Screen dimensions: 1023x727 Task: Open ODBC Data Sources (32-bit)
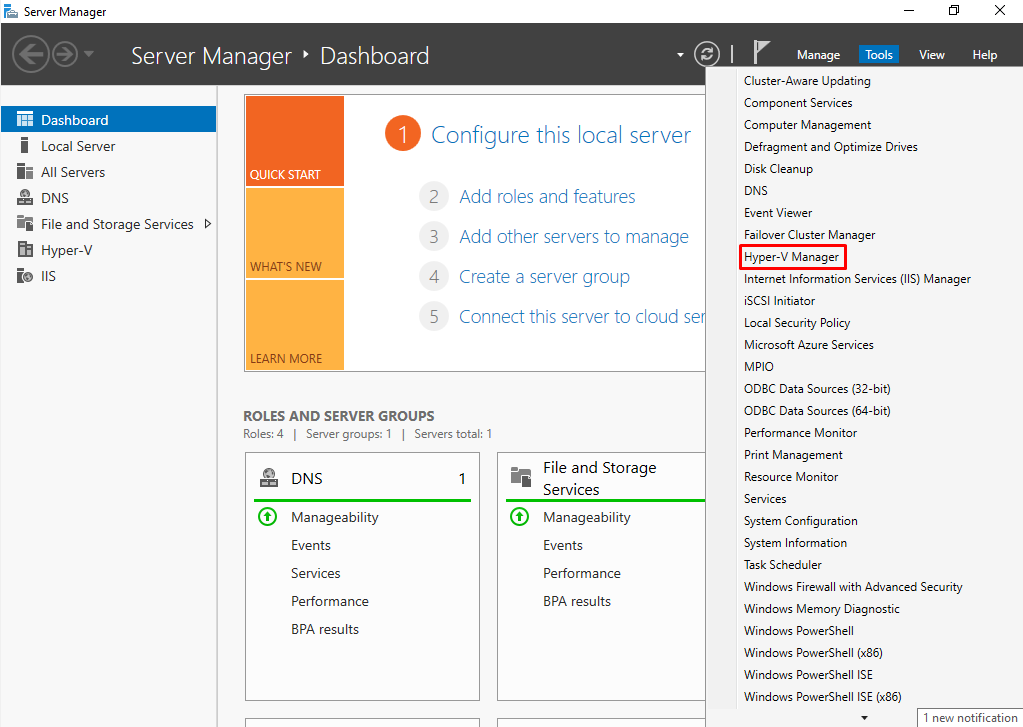coord(817,389)
